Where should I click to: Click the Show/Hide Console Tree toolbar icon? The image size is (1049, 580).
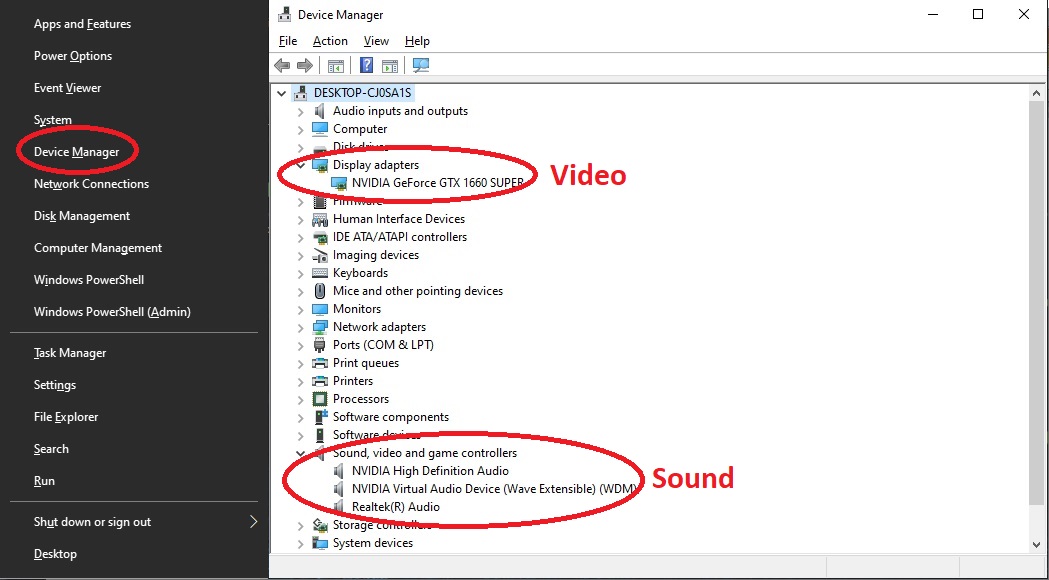click(x=336, y=66)
